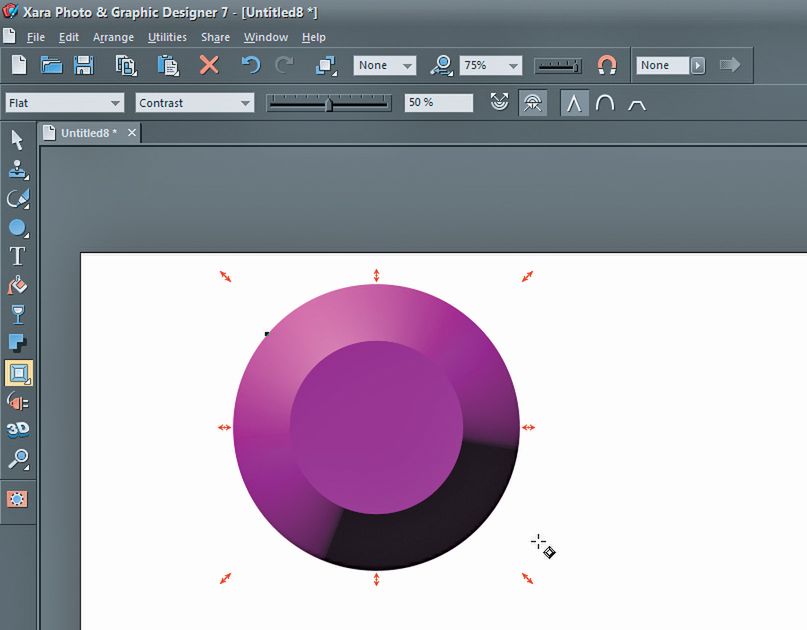Viewport: 807px width, 630px height.
Task: Switch to the Untitled8 document tab
Action: point(89,133)
